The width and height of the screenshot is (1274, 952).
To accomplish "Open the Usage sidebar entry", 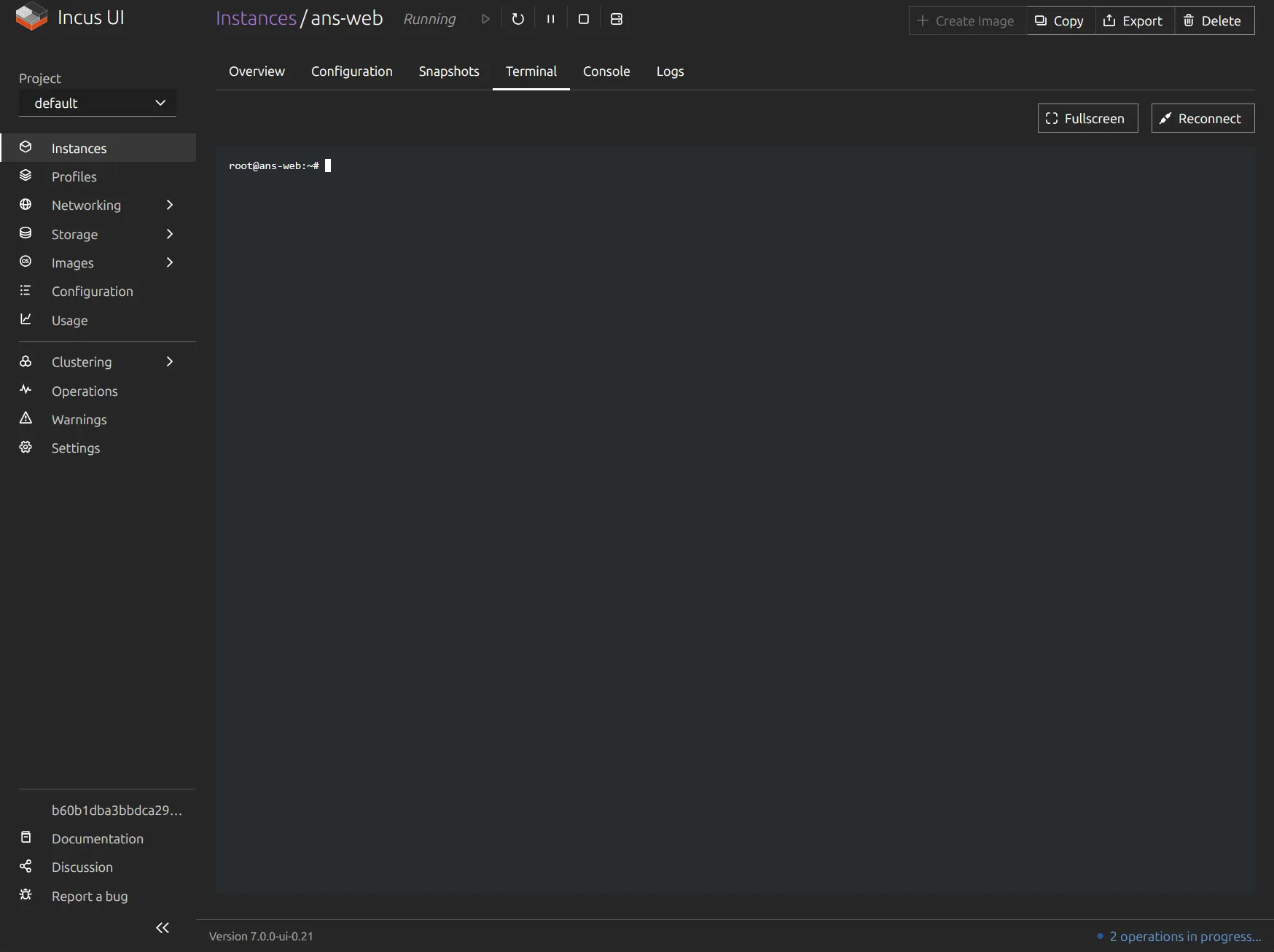I will pyautogui.click(x=98, y=320).
